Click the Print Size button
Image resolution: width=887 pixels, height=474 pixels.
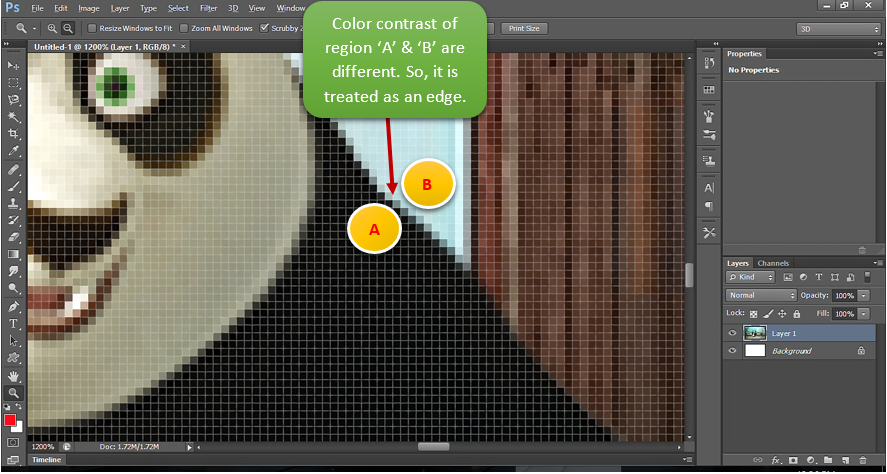click(x=524, y=28)
